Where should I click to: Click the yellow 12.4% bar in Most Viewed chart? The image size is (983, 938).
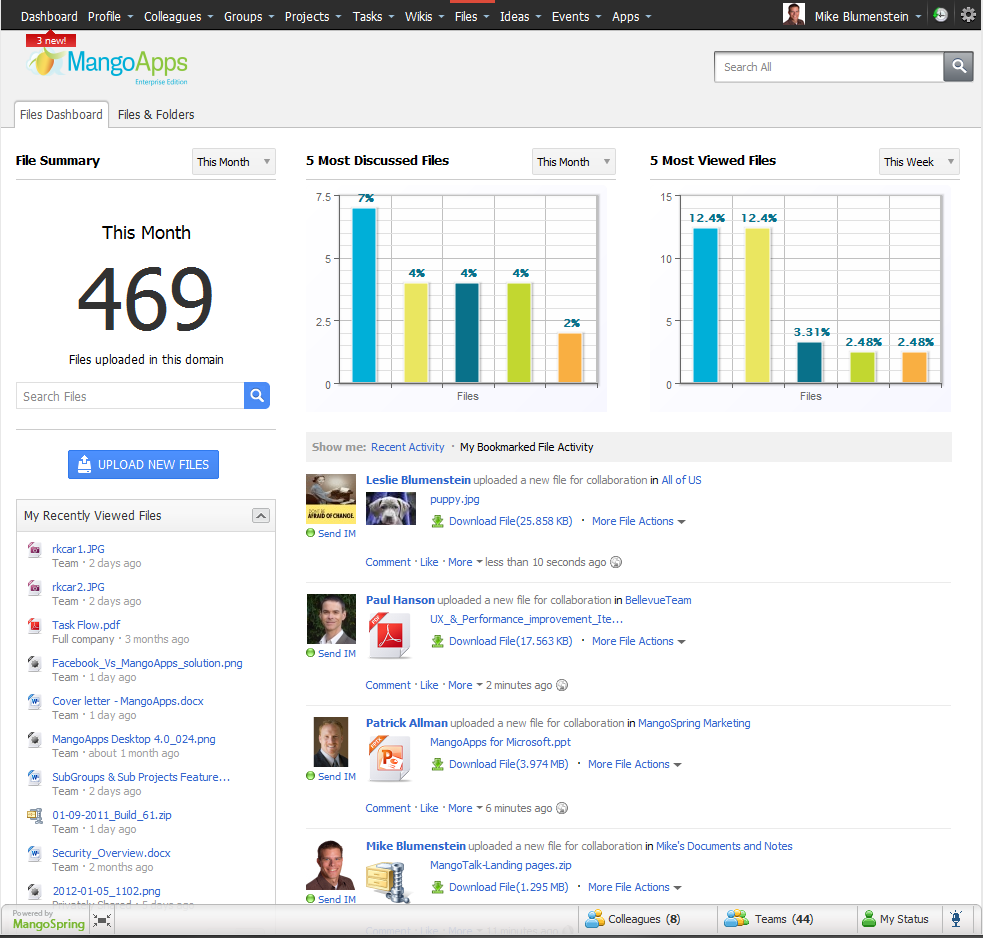point(757,305)
